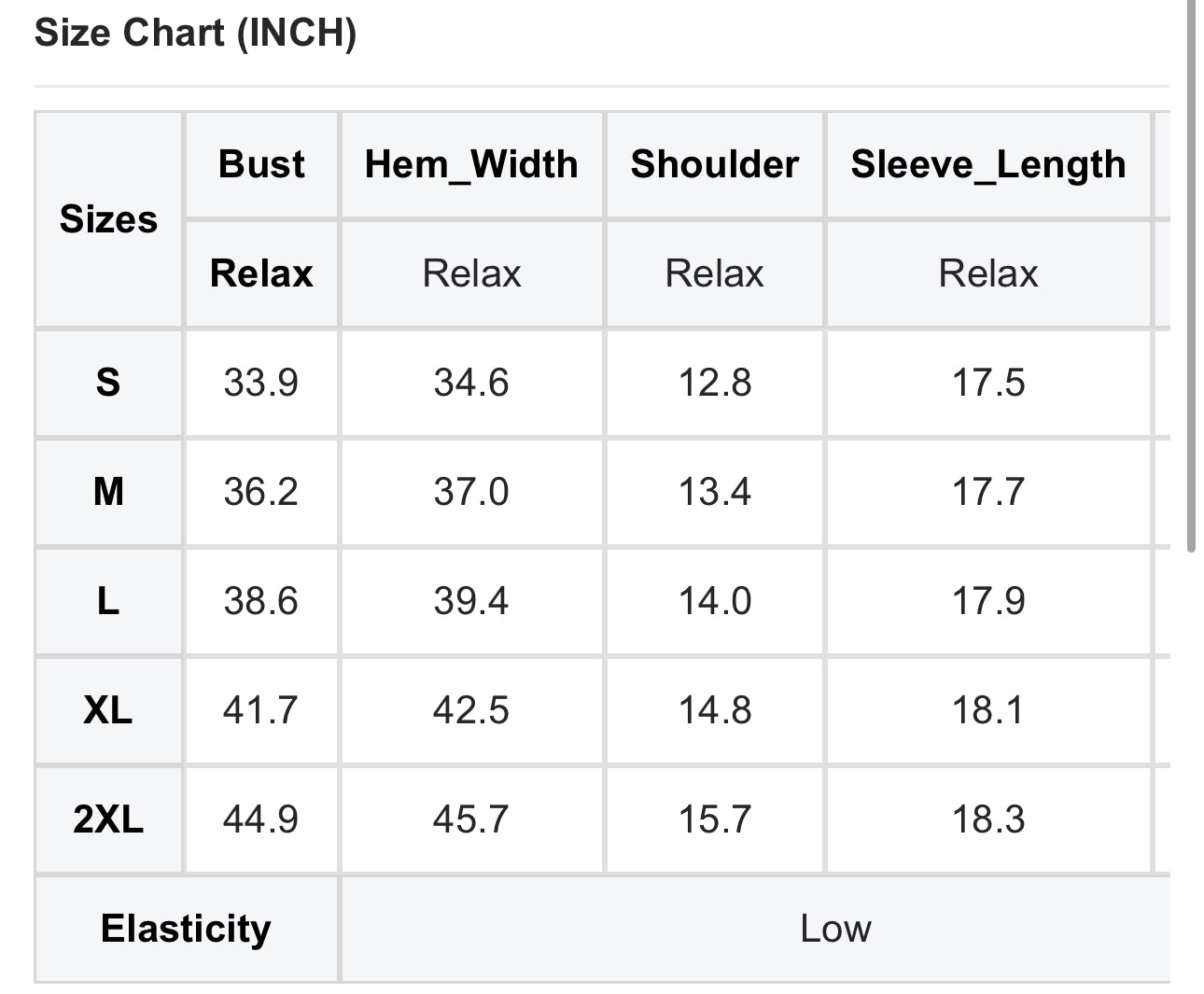Click the 33.9 bust value for size S
Screen dimensions: 1204x994
[x=260, y=383]
